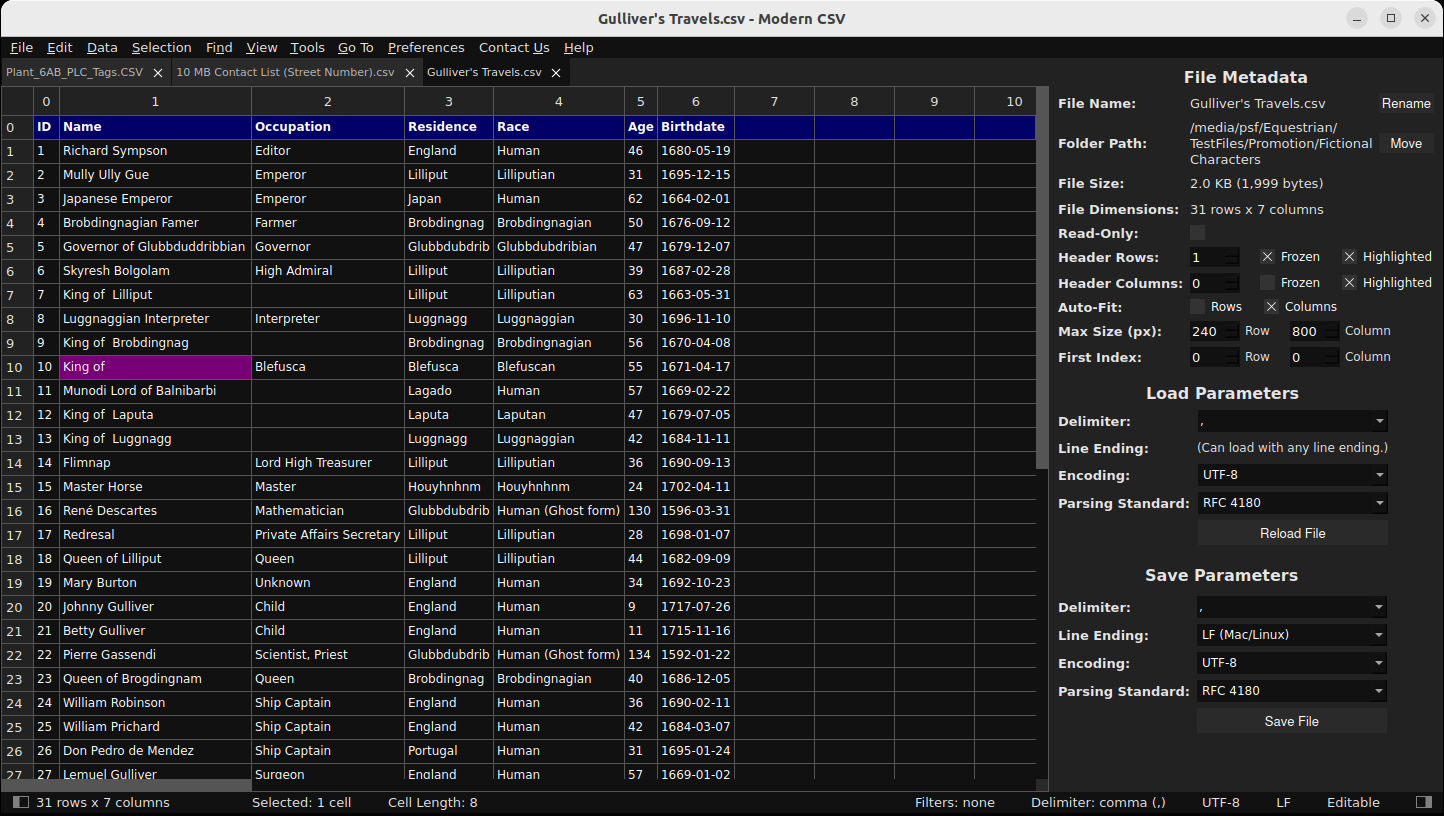1444x816 pixels.
Task: Select cell '1717-07-26'
Action: pyautogui.click(x=696, y=607)
